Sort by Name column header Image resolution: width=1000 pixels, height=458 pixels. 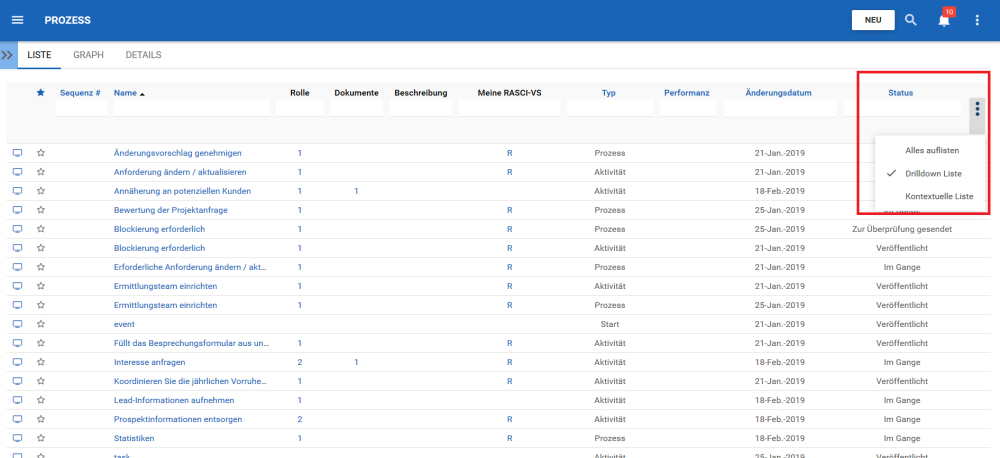(126, 93)
